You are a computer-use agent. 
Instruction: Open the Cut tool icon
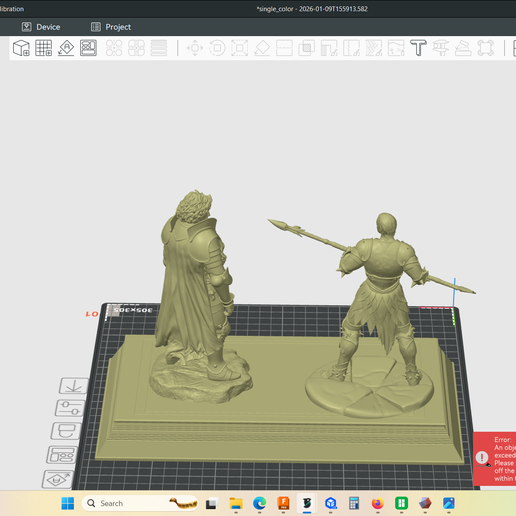(284, 48)
